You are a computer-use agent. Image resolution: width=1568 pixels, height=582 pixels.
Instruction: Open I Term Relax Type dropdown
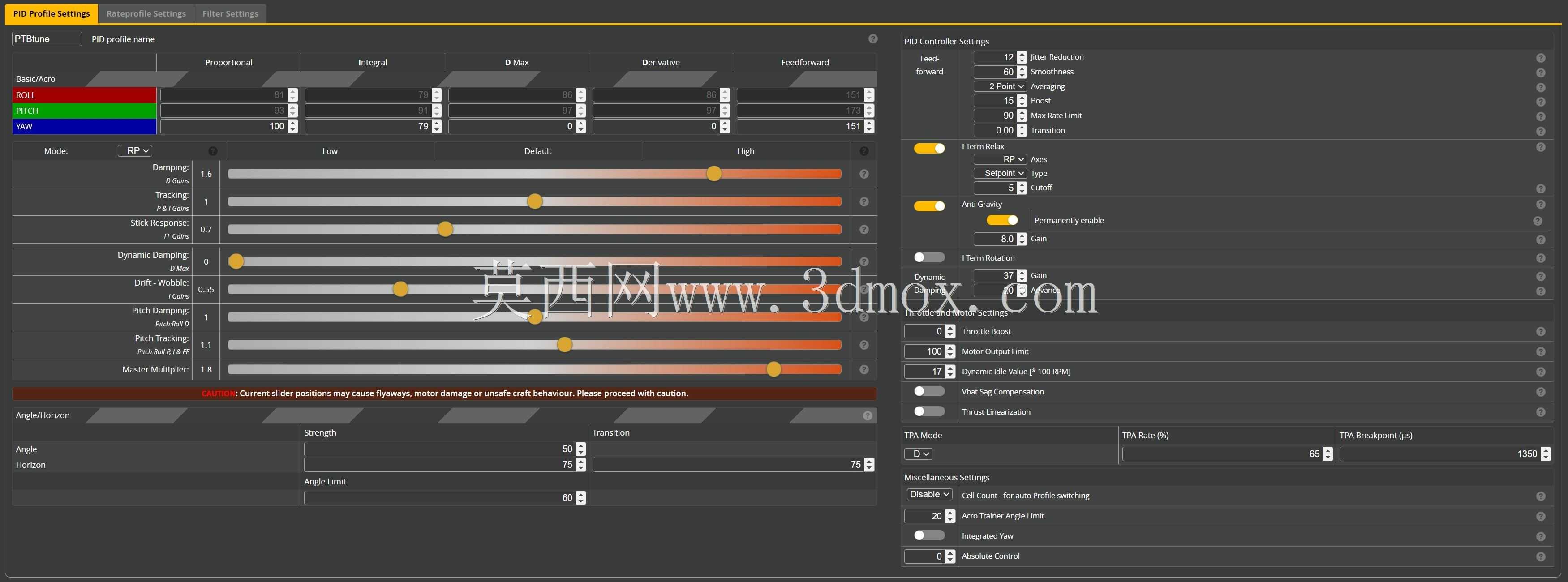tap(1000, 173)
